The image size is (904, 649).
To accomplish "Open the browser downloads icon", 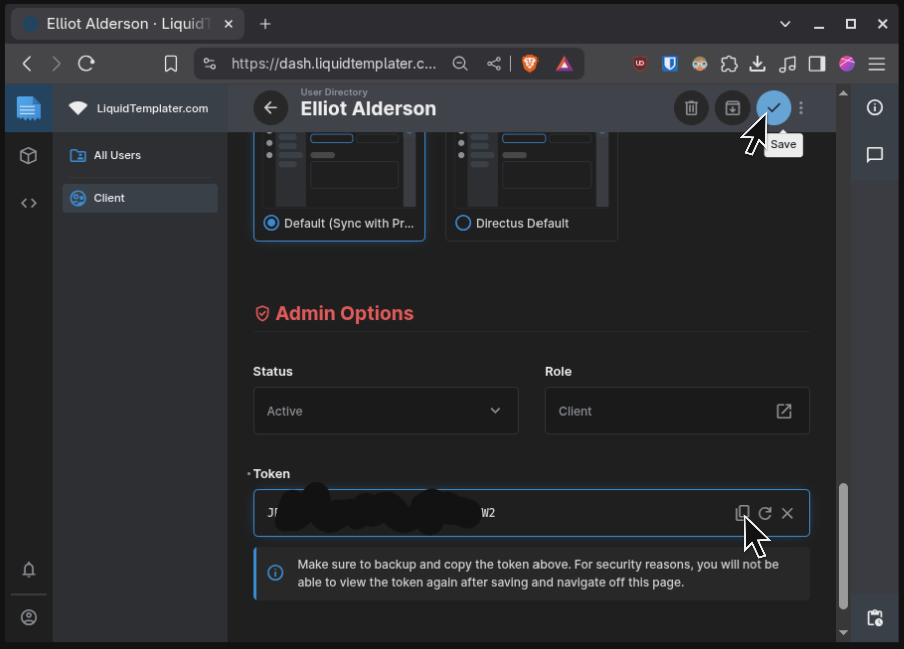I will [x=757, y=63].
